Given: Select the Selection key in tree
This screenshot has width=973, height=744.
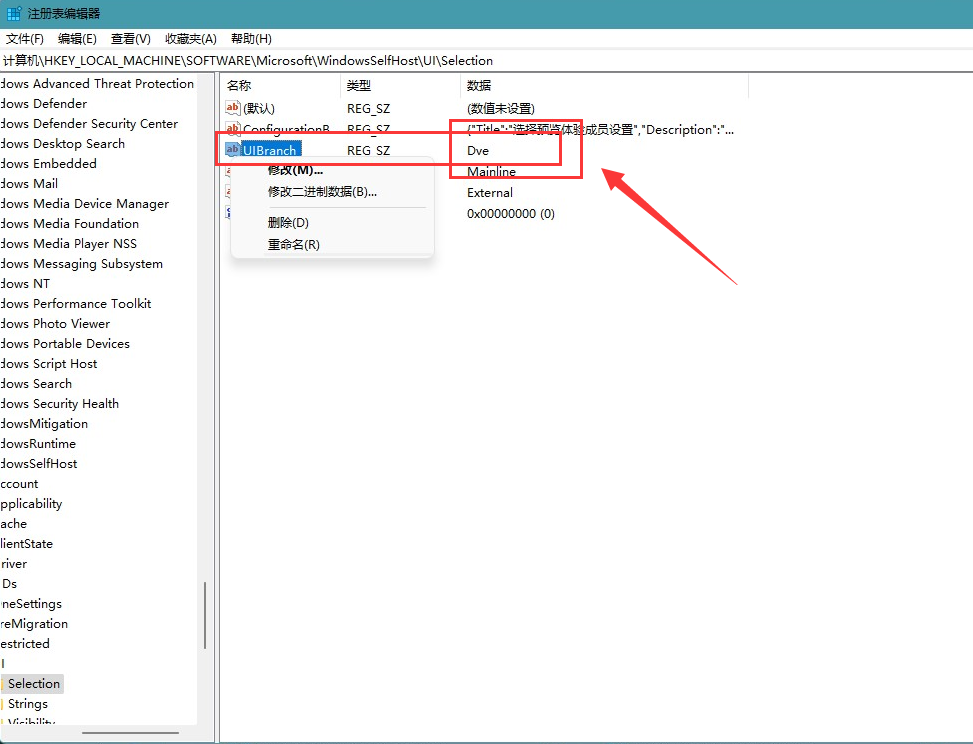Looking at the screenshot, I should pyautogui.click(x=34, y=684).
